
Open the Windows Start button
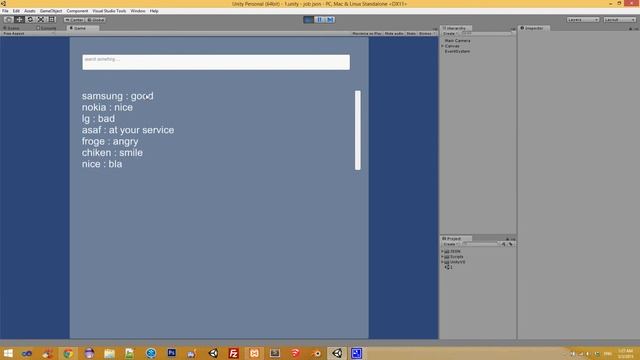click(x=8, y=353)
